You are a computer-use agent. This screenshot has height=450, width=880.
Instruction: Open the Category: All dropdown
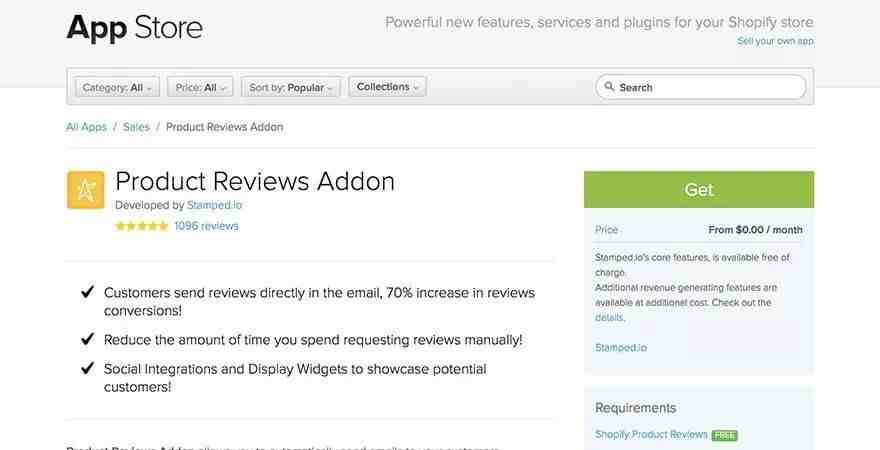click(117, 88)
